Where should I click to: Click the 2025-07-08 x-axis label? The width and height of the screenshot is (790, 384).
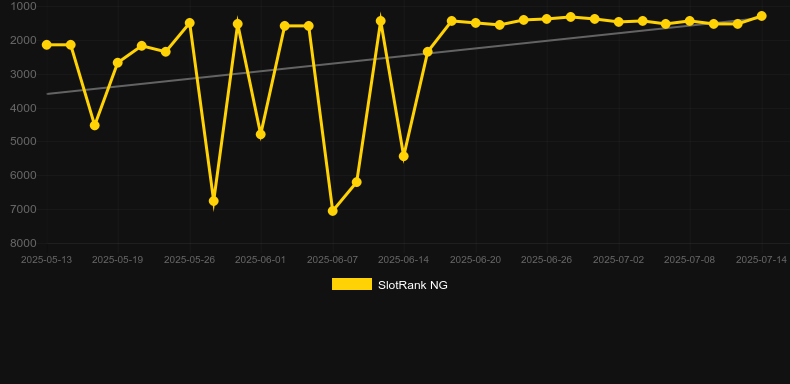(690, 260)
